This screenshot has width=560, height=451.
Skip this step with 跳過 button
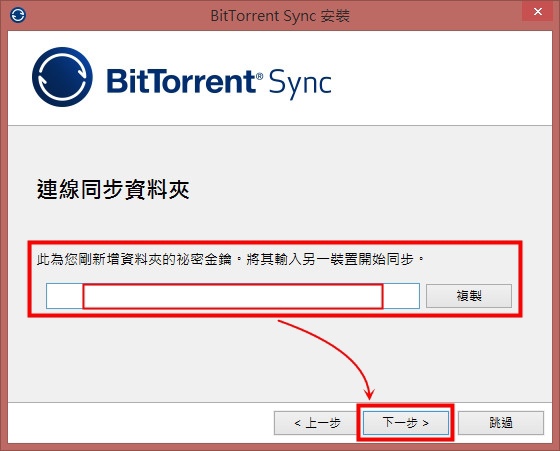coord(501,423)
